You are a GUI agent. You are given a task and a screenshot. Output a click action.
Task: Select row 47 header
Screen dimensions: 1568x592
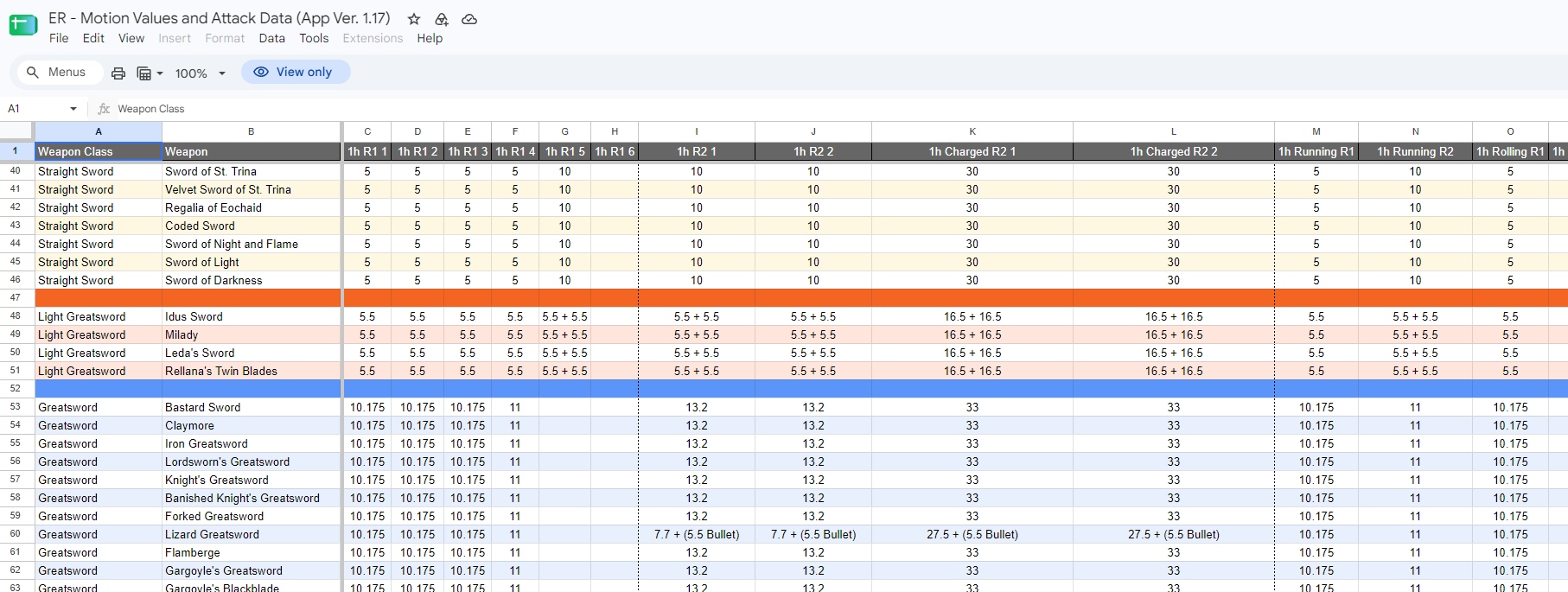click(x=16, y=297)
